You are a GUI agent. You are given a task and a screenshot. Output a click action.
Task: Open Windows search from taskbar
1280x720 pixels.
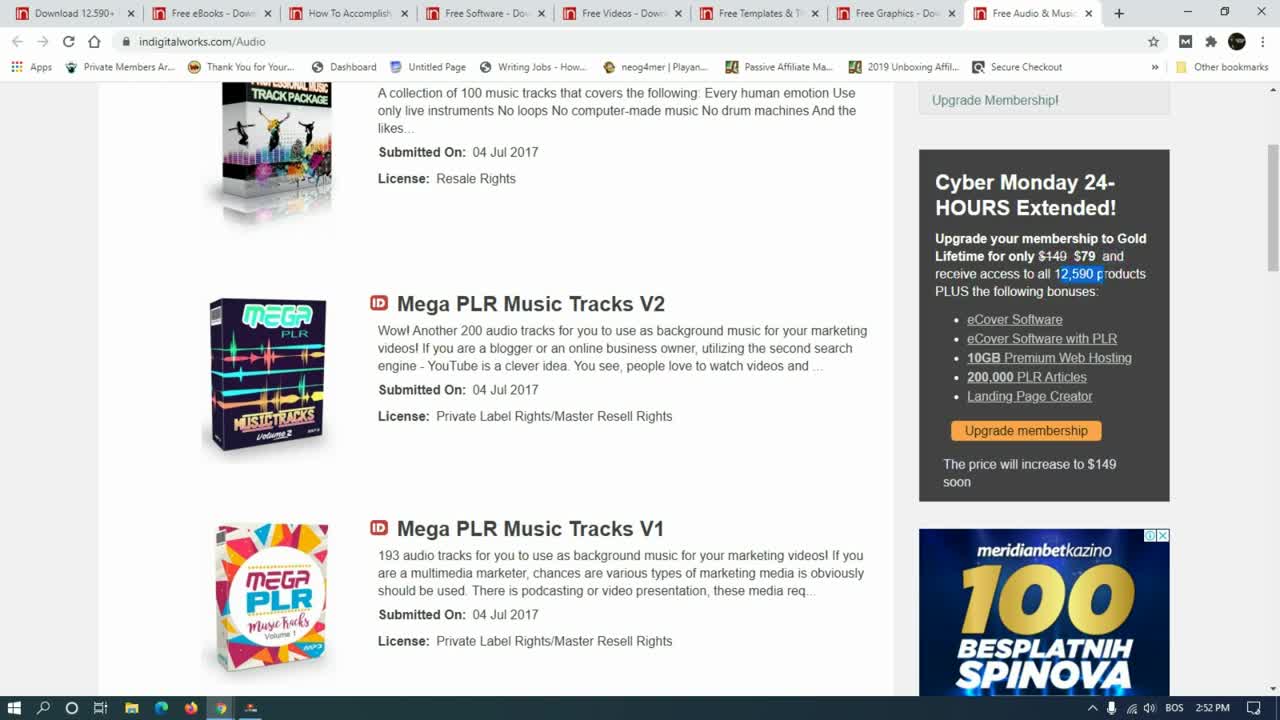click(x=43, y=708)
